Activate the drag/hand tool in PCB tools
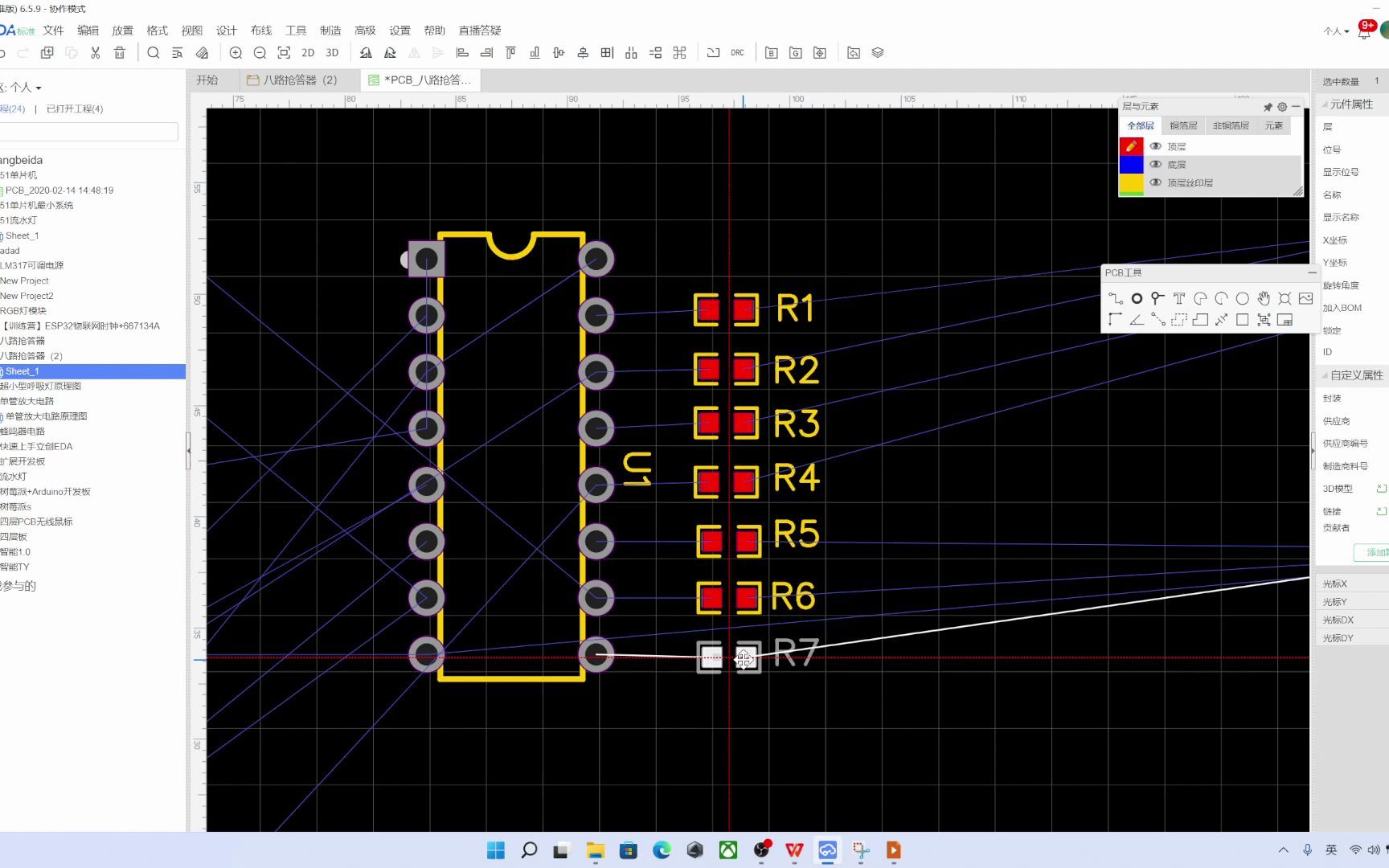 coord(1264,297)
